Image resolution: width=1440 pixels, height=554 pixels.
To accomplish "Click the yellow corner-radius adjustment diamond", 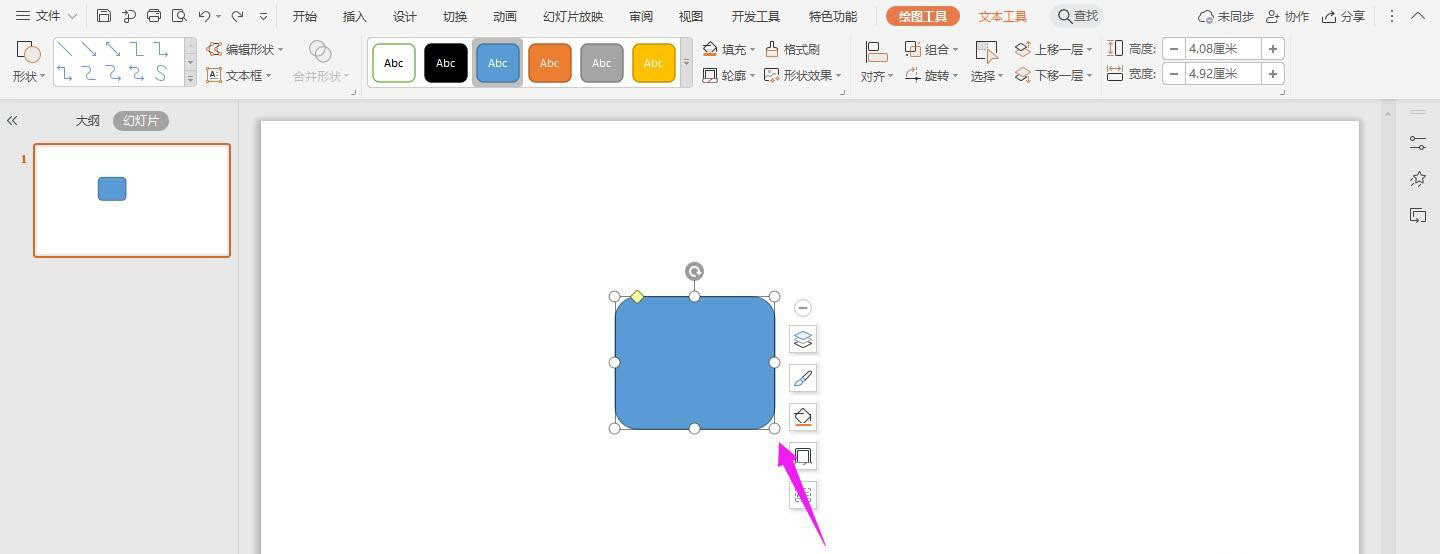I will tap(637, 296).
